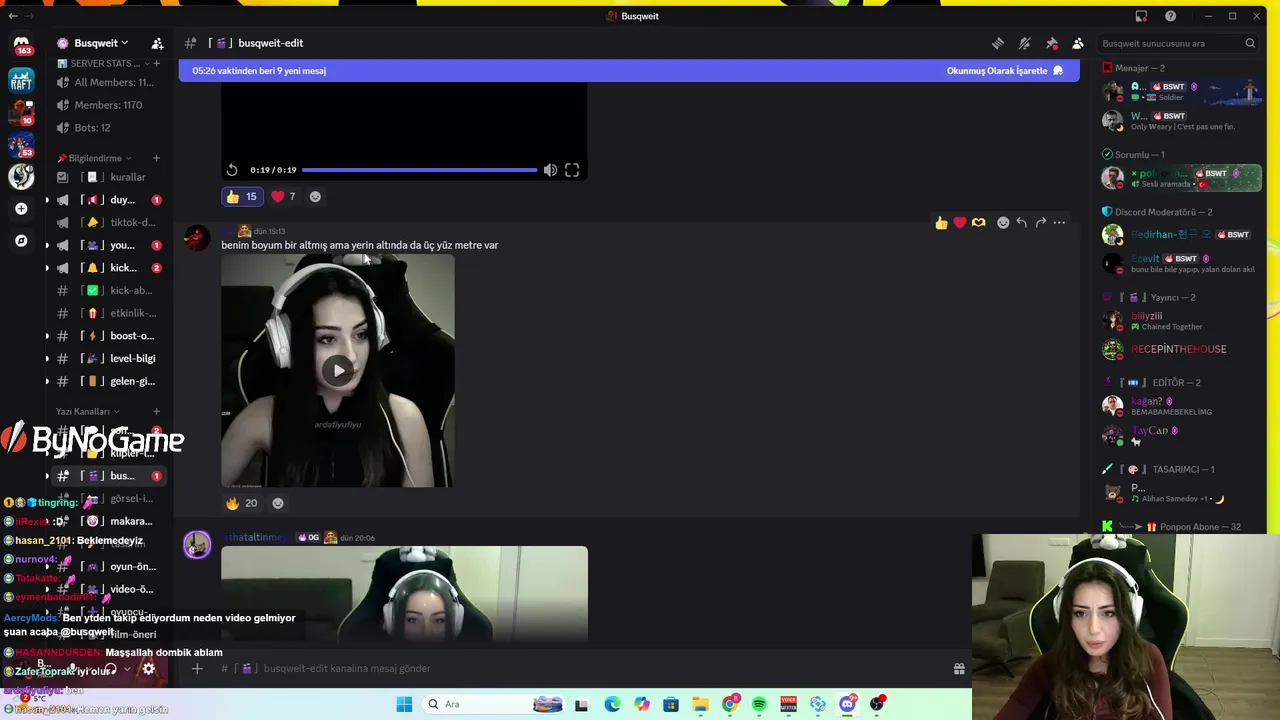Click the invite people icon beside Busqweit

point(157,43)
